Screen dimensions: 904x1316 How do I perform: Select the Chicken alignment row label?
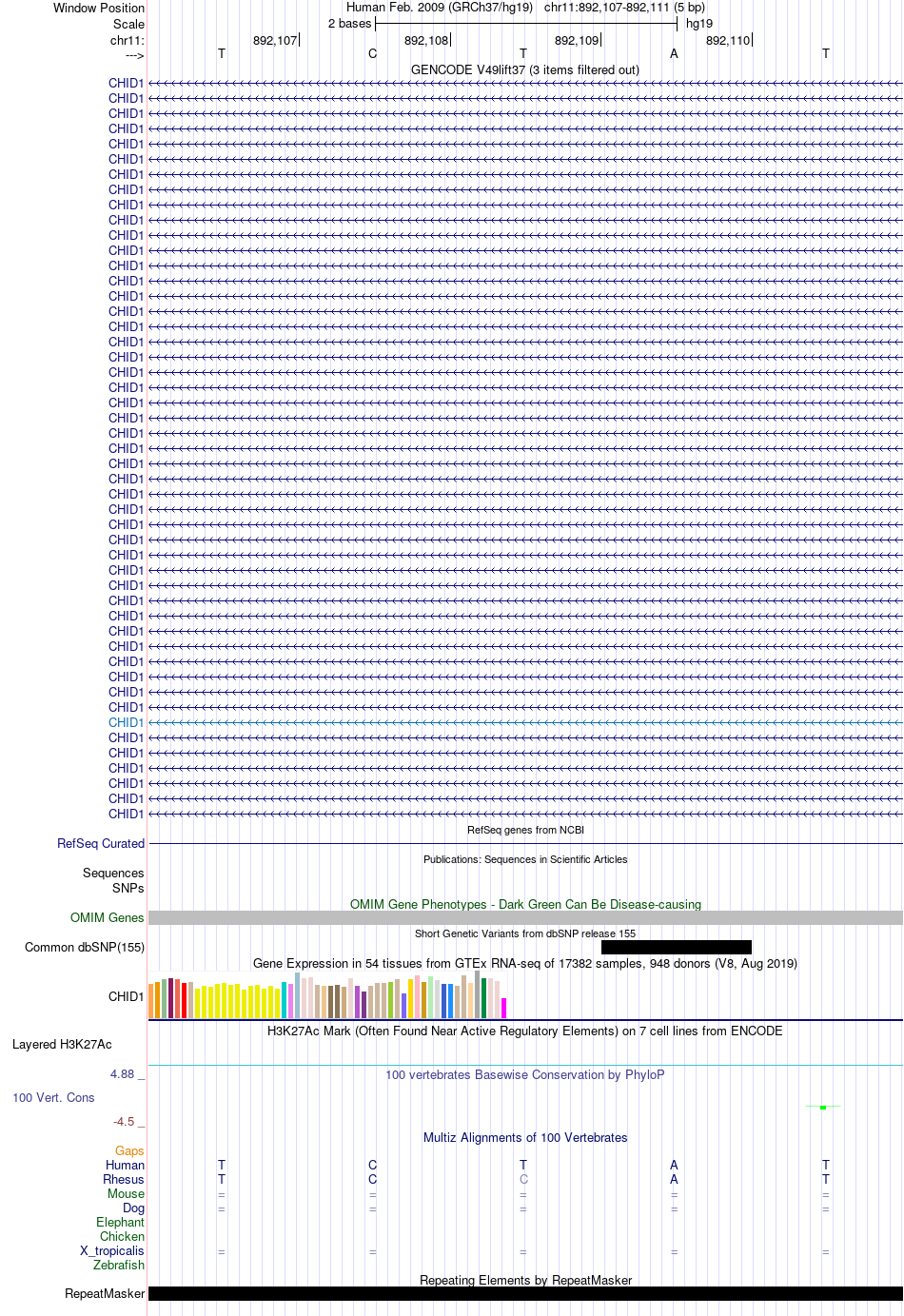pos(122,1236)
